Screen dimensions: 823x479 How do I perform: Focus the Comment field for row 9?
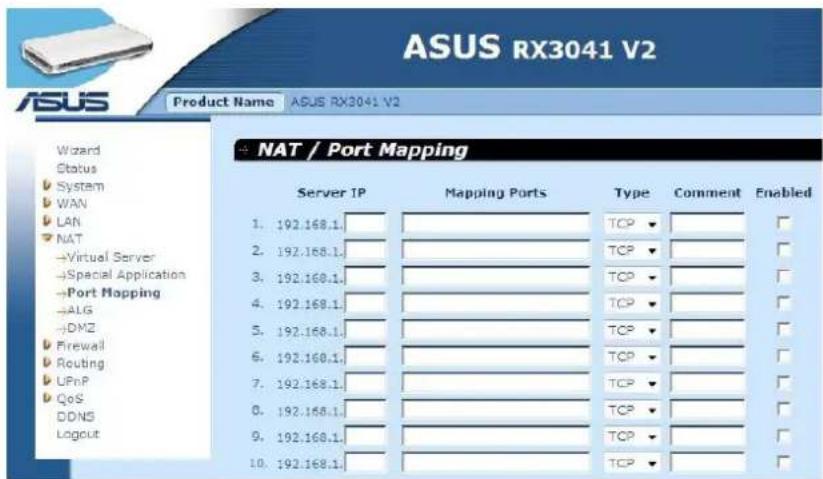708,437
